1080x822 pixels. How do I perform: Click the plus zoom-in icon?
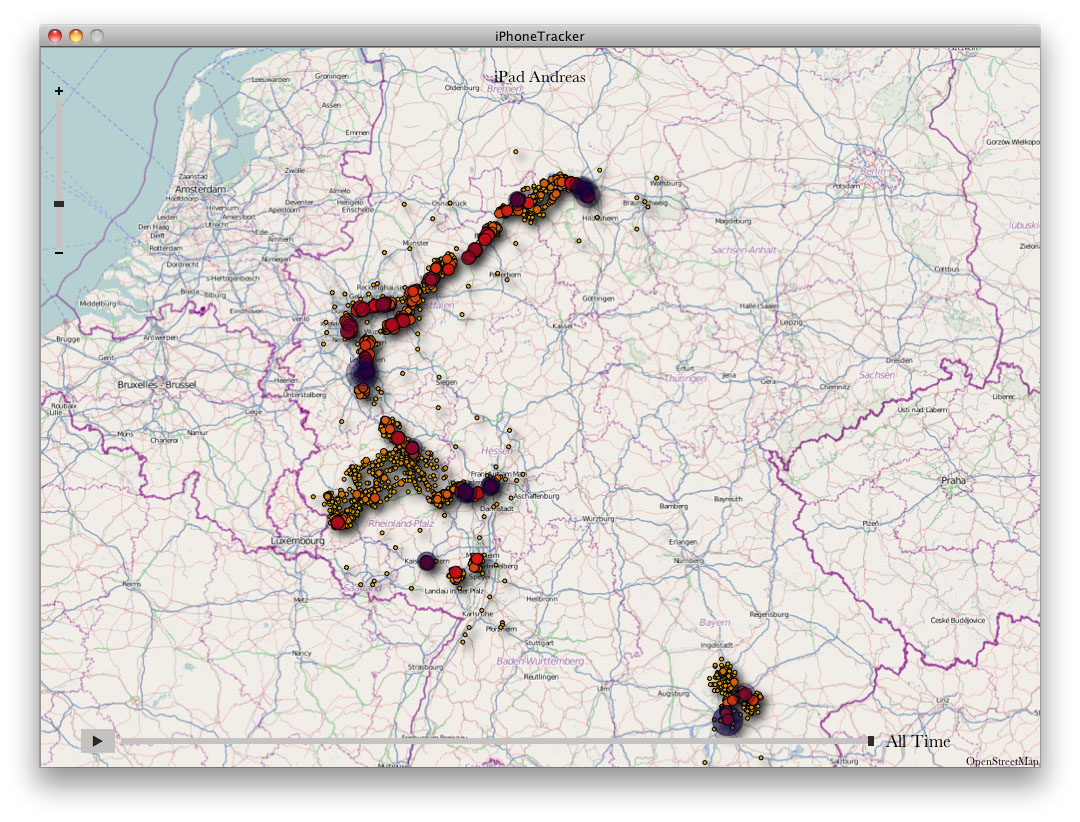[x=59, y=91]
